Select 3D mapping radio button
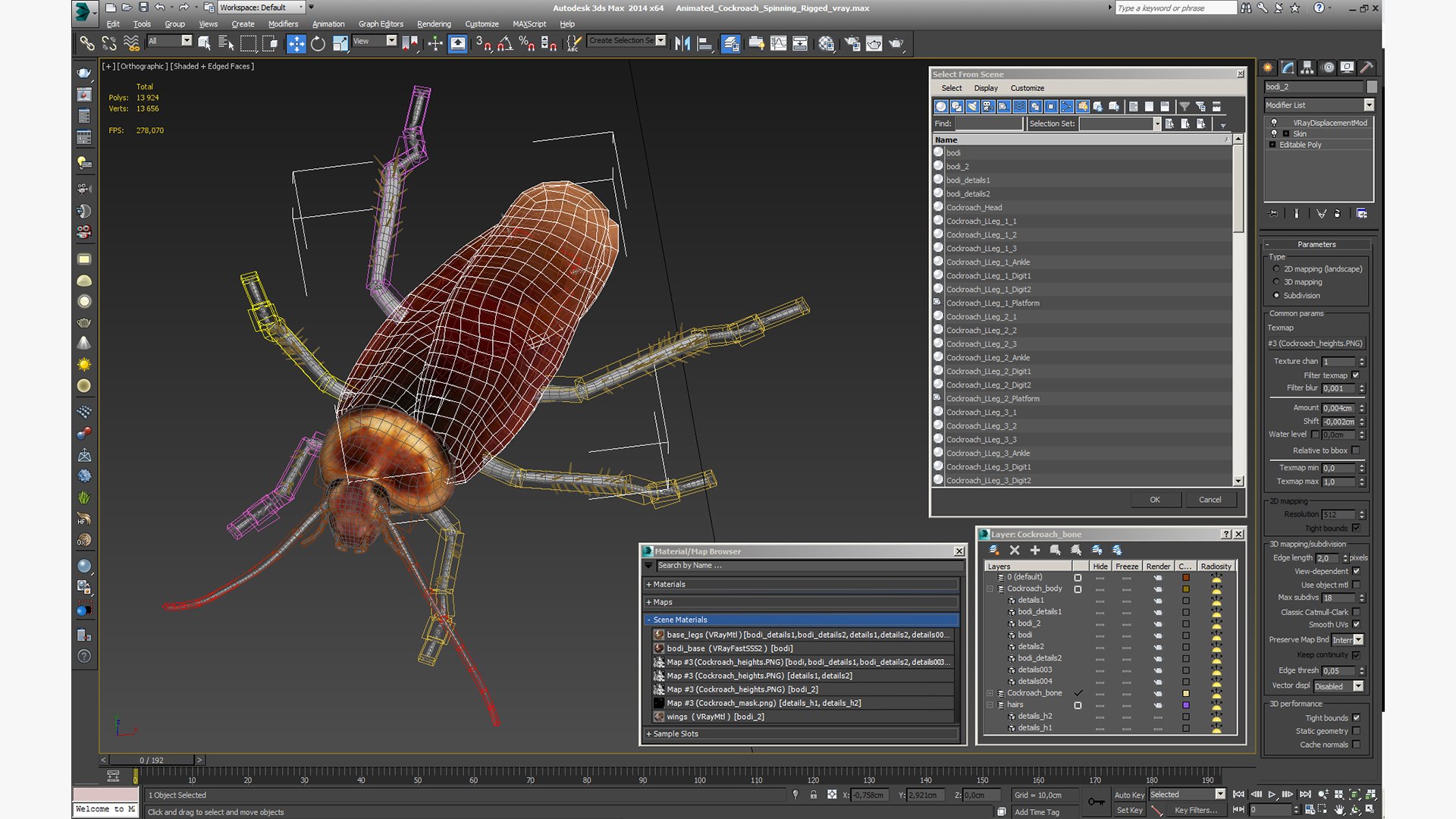Viewport: 1456px width, 819px height. [1276, 282]
